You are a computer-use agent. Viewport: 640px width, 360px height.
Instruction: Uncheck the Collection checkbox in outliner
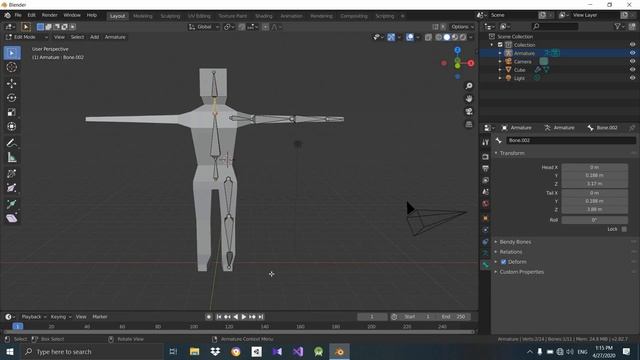tap(500, 44)
